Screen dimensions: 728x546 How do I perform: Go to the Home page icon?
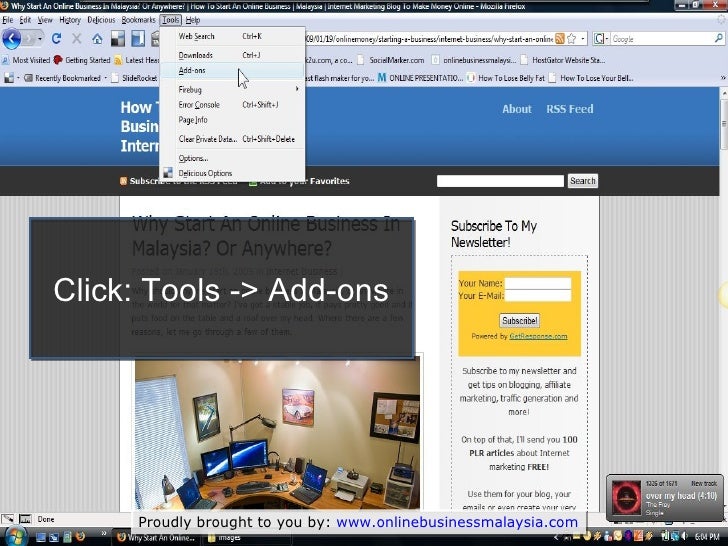[x=97, y=39]
